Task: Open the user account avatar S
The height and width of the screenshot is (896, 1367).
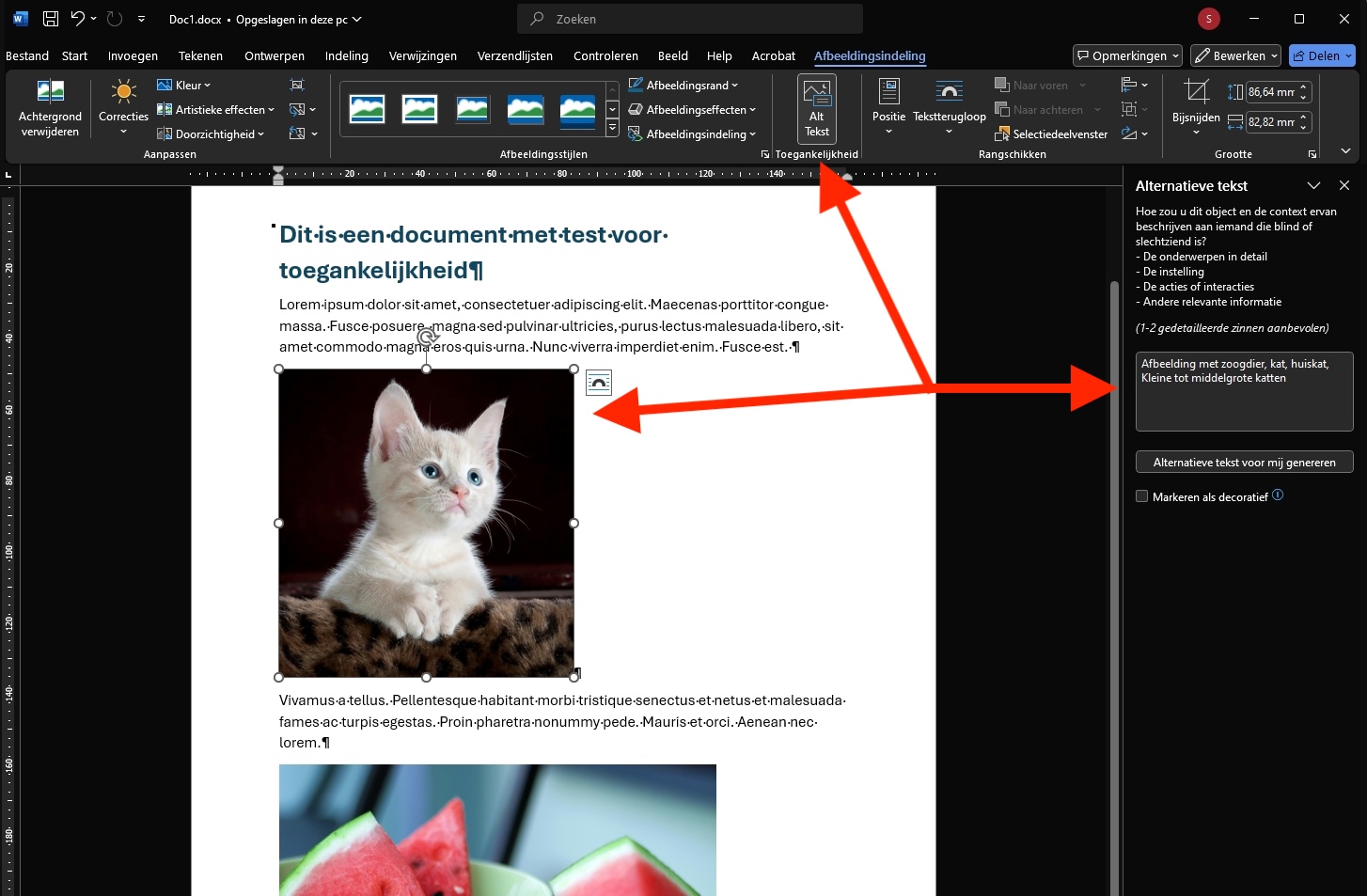Action: (x=1209, y=19)
